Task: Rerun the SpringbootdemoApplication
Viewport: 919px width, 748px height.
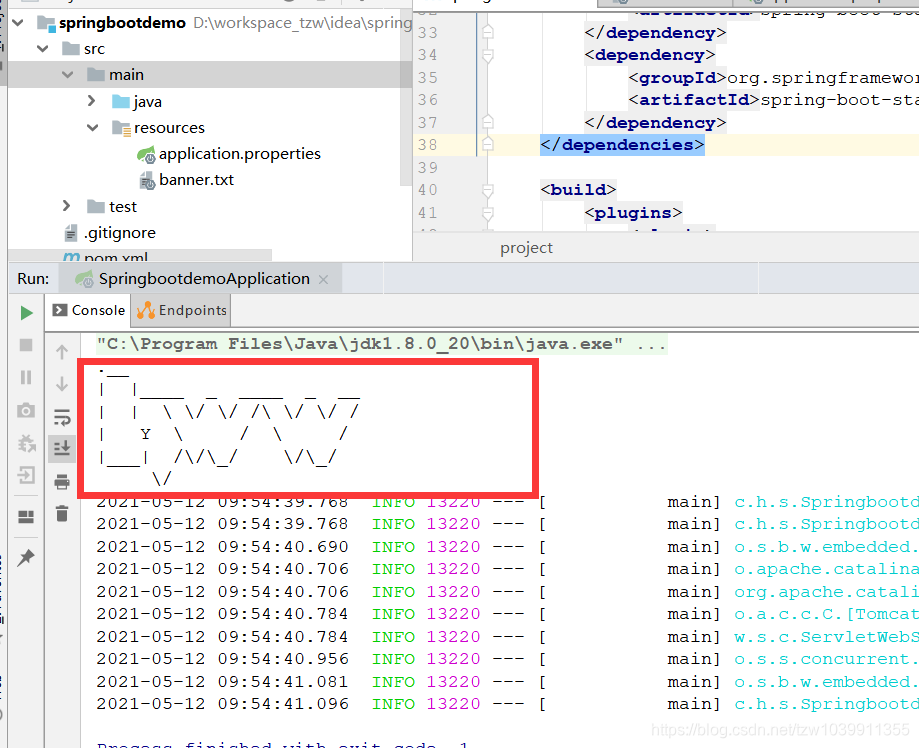Action: click(25, 312)
